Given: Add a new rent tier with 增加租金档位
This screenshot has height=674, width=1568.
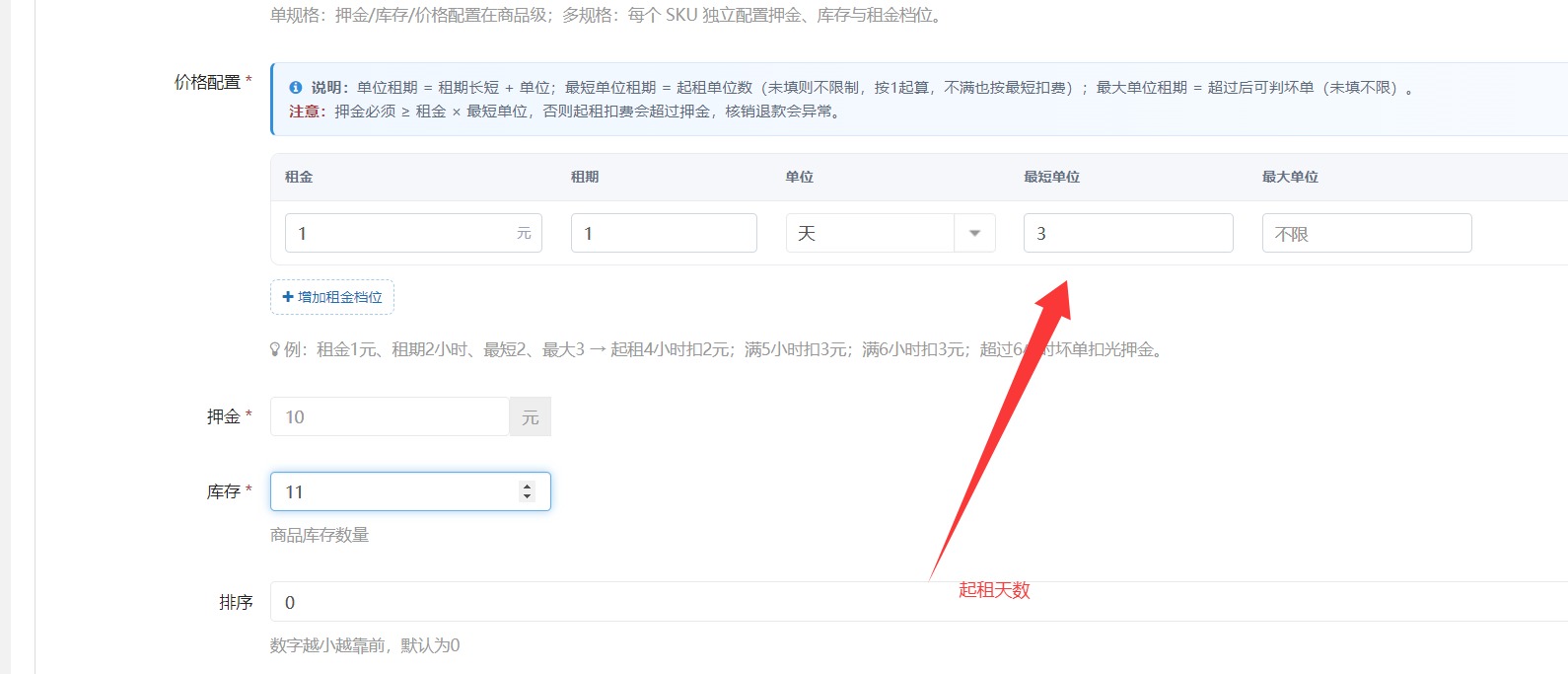Looking at the screenshot, I should pyautogui.click(x=332, y=297).
